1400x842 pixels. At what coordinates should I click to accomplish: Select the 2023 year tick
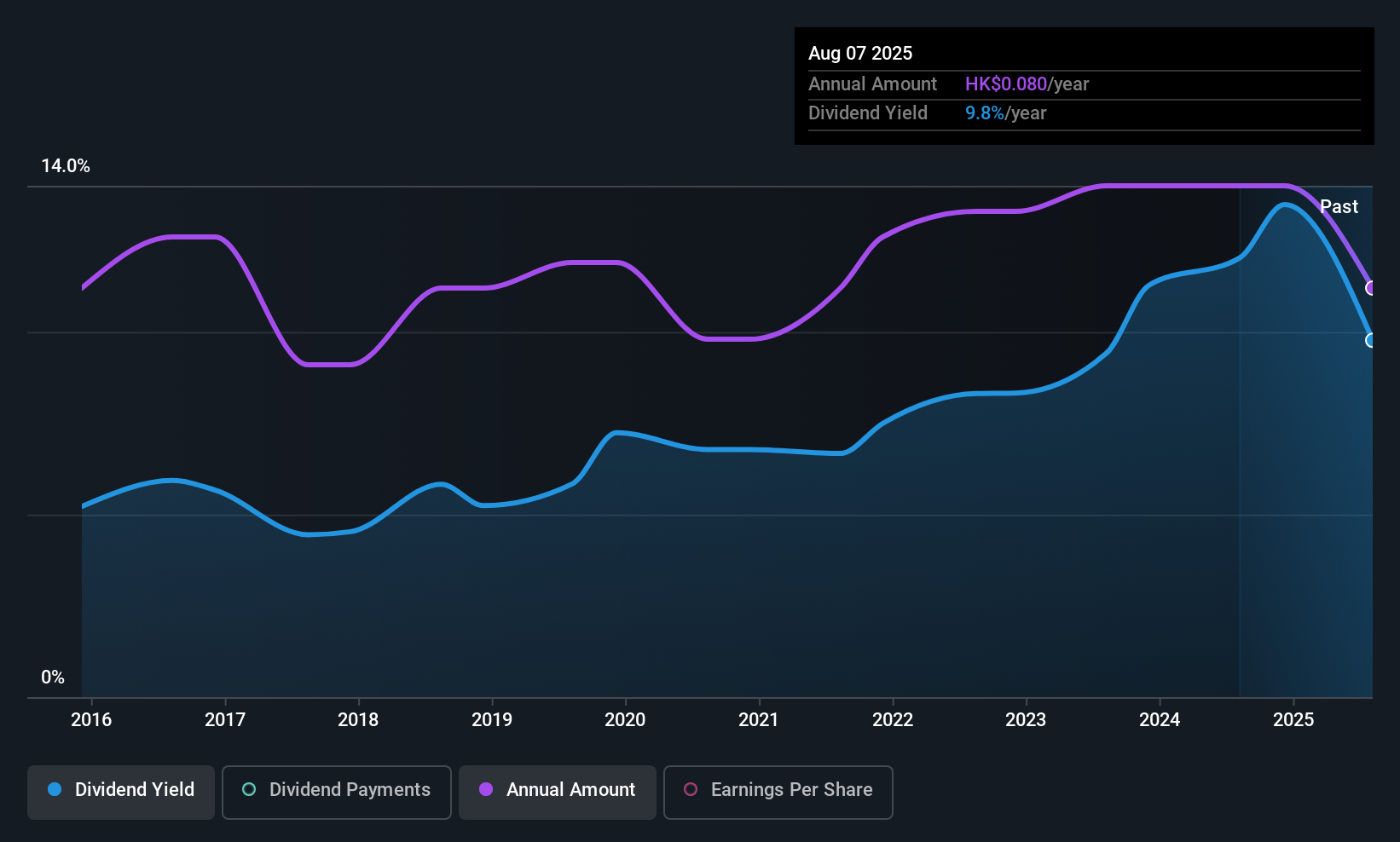tap(1026, 720)
